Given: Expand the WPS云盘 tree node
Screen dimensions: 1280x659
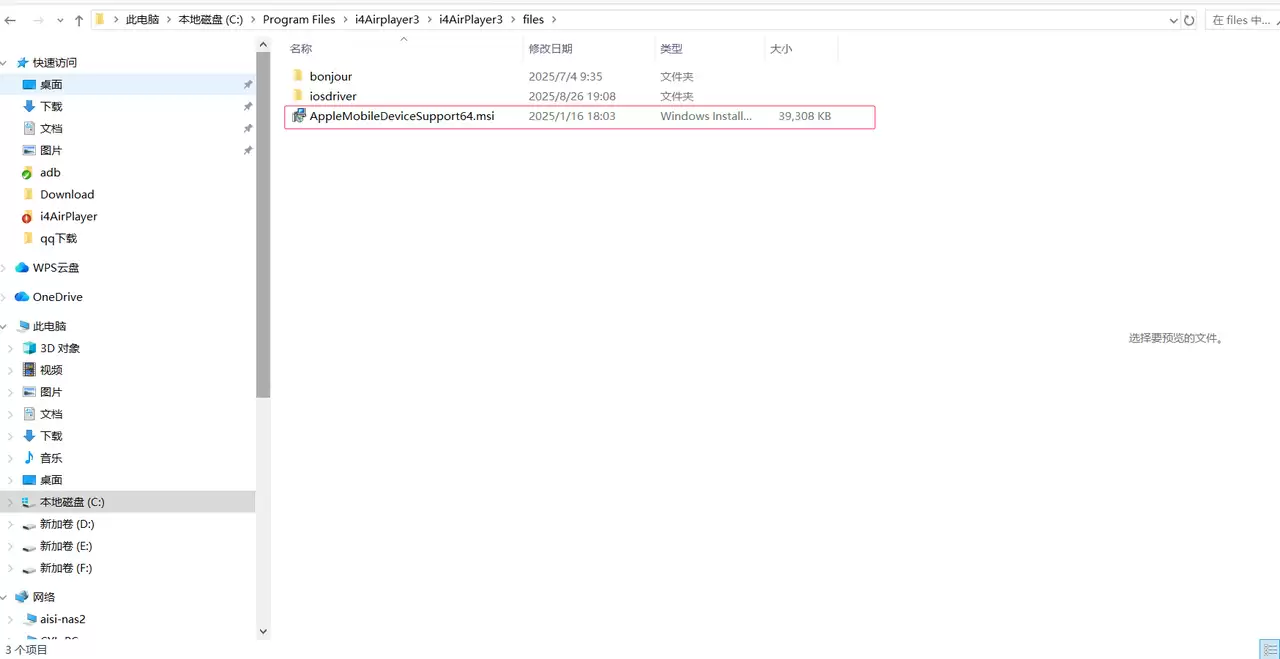Looking at the screenshot, I should pyautogui.click(x=5, y=268).
